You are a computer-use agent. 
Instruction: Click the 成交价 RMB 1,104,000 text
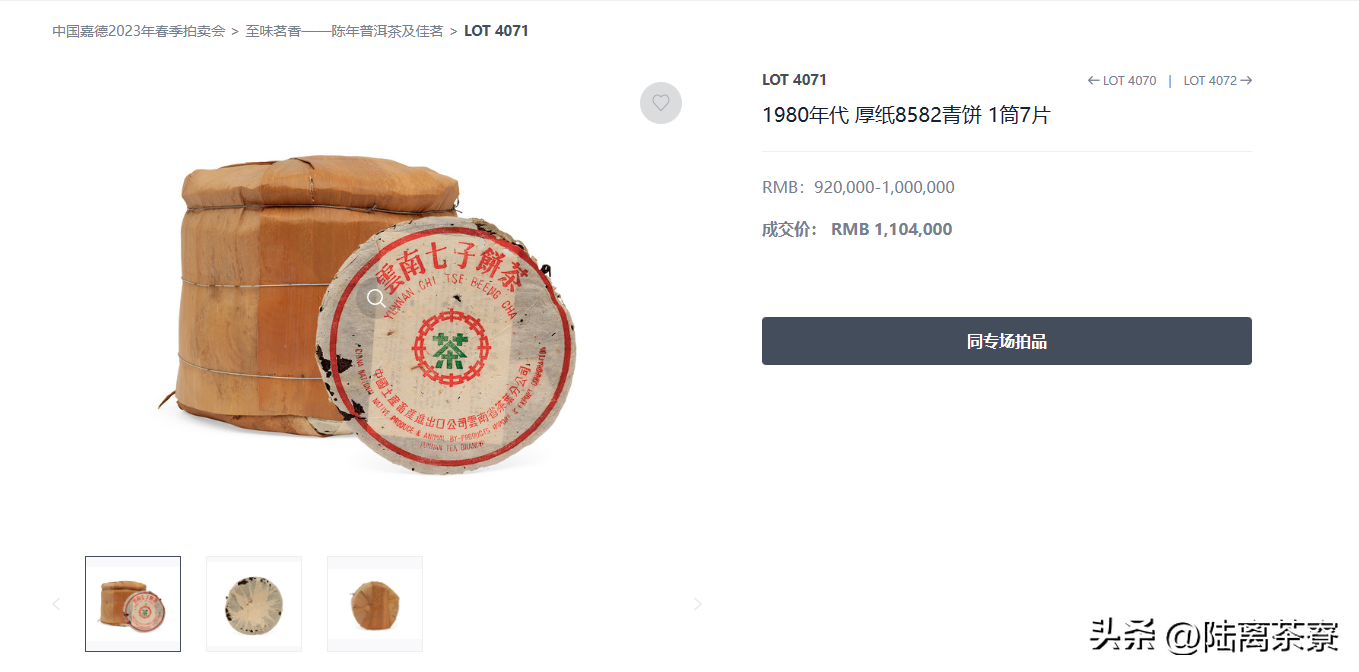(857, 229)
